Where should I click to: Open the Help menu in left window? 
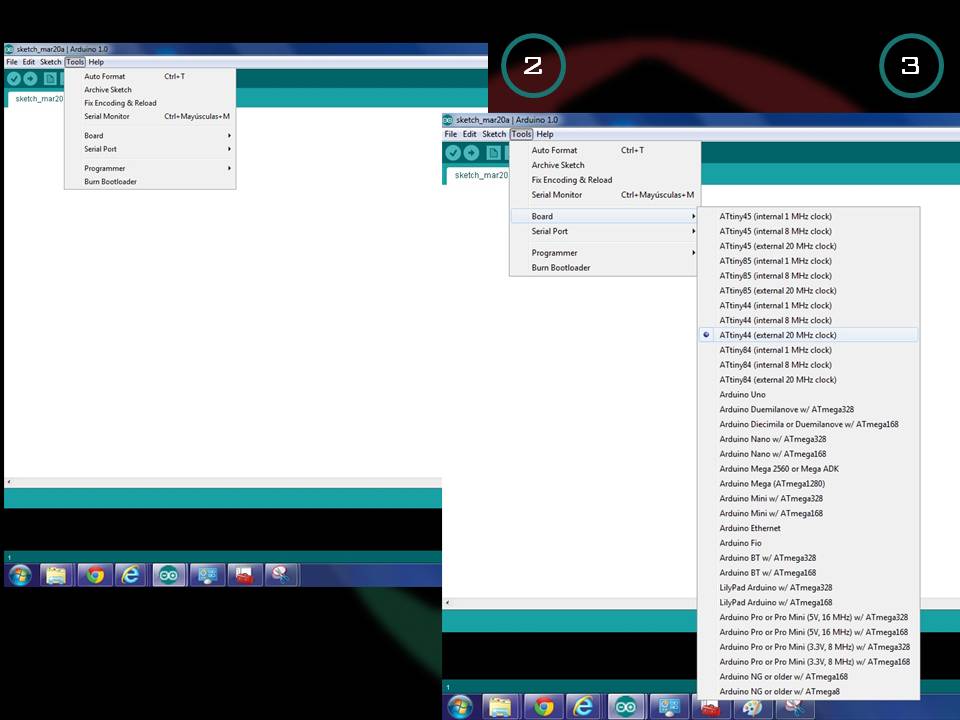96,62
